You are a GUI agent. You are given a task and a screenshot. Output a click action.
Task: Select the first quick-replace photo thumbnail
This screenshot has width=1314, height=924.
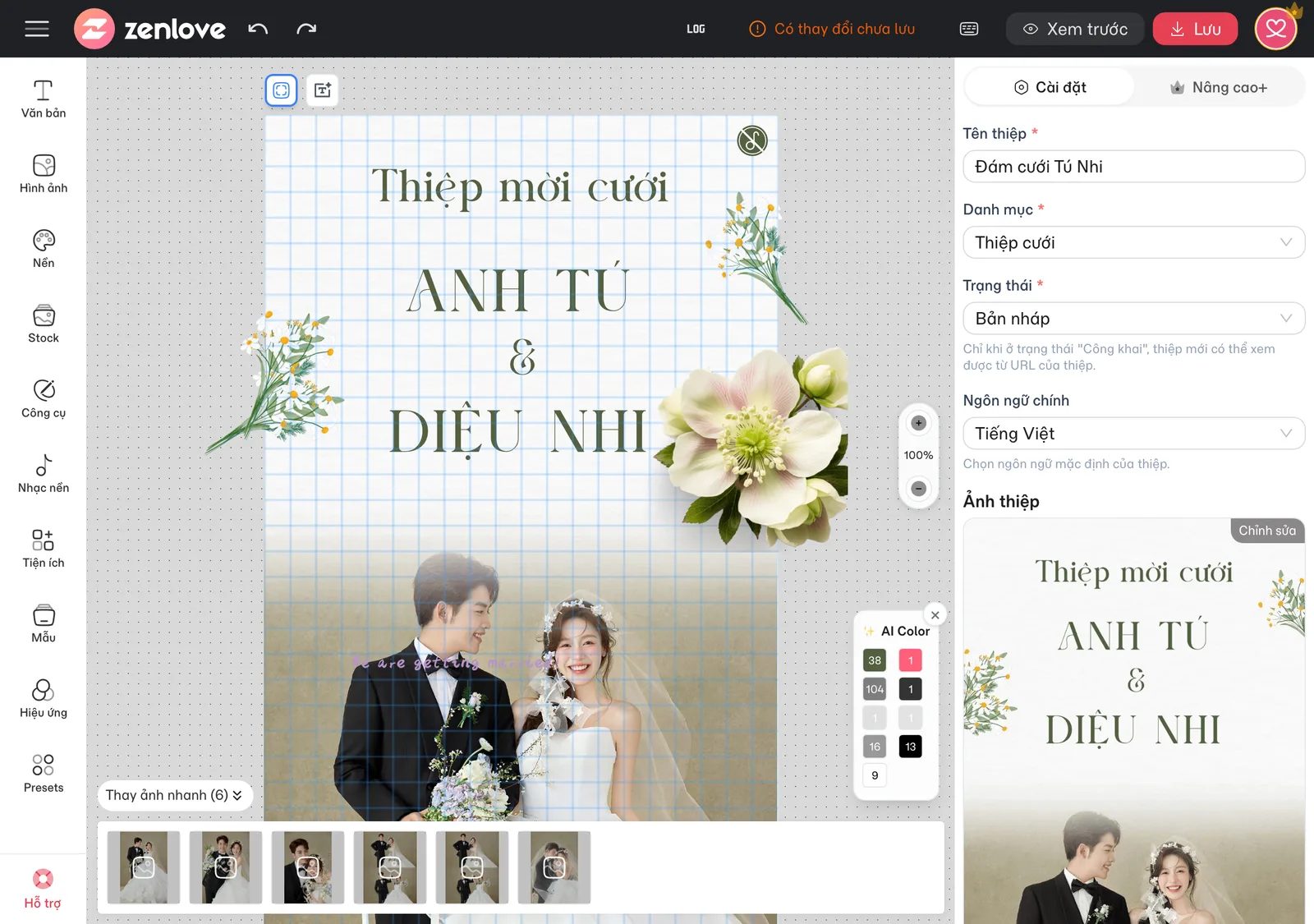144,867
